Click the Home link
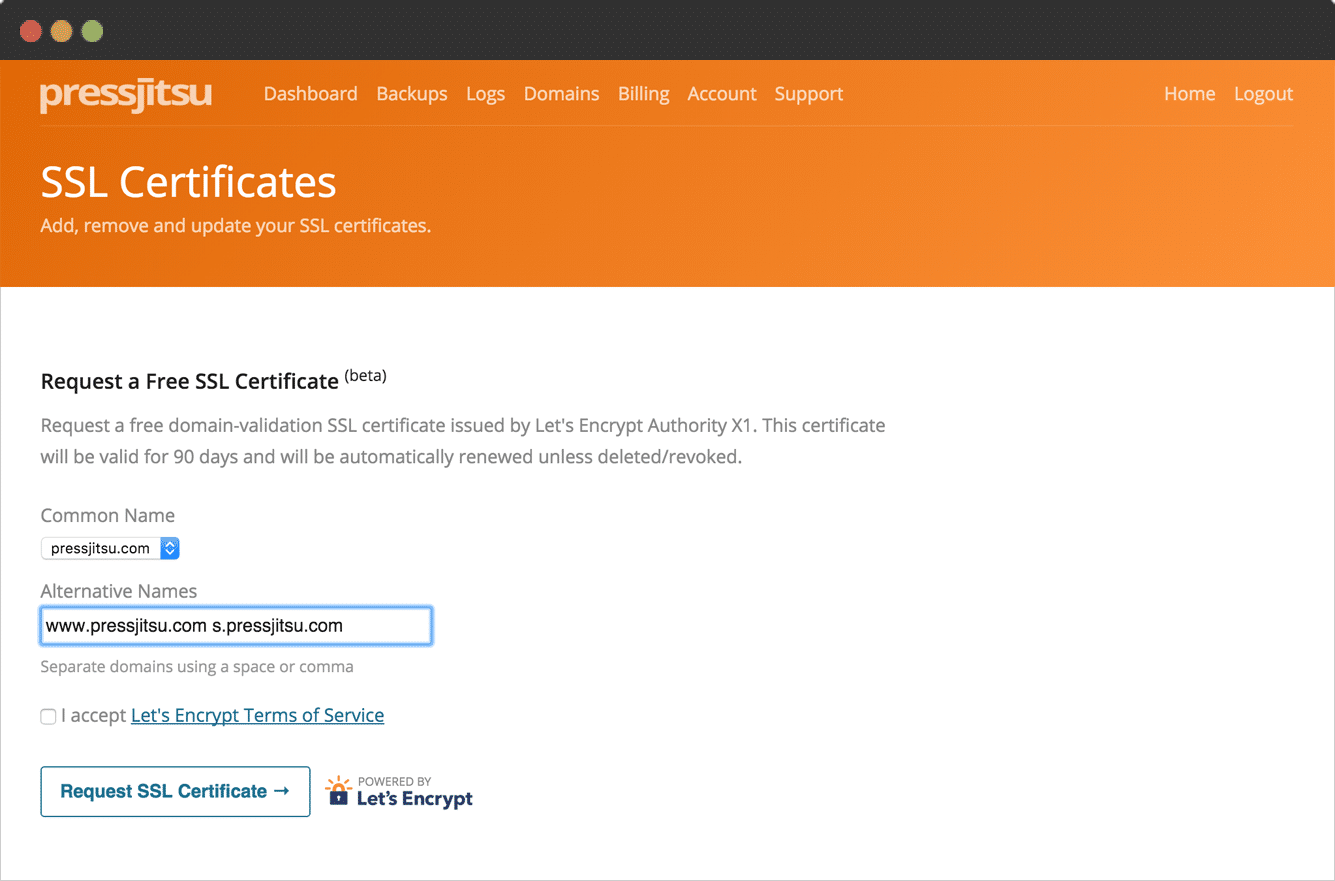 (1190, 93)
